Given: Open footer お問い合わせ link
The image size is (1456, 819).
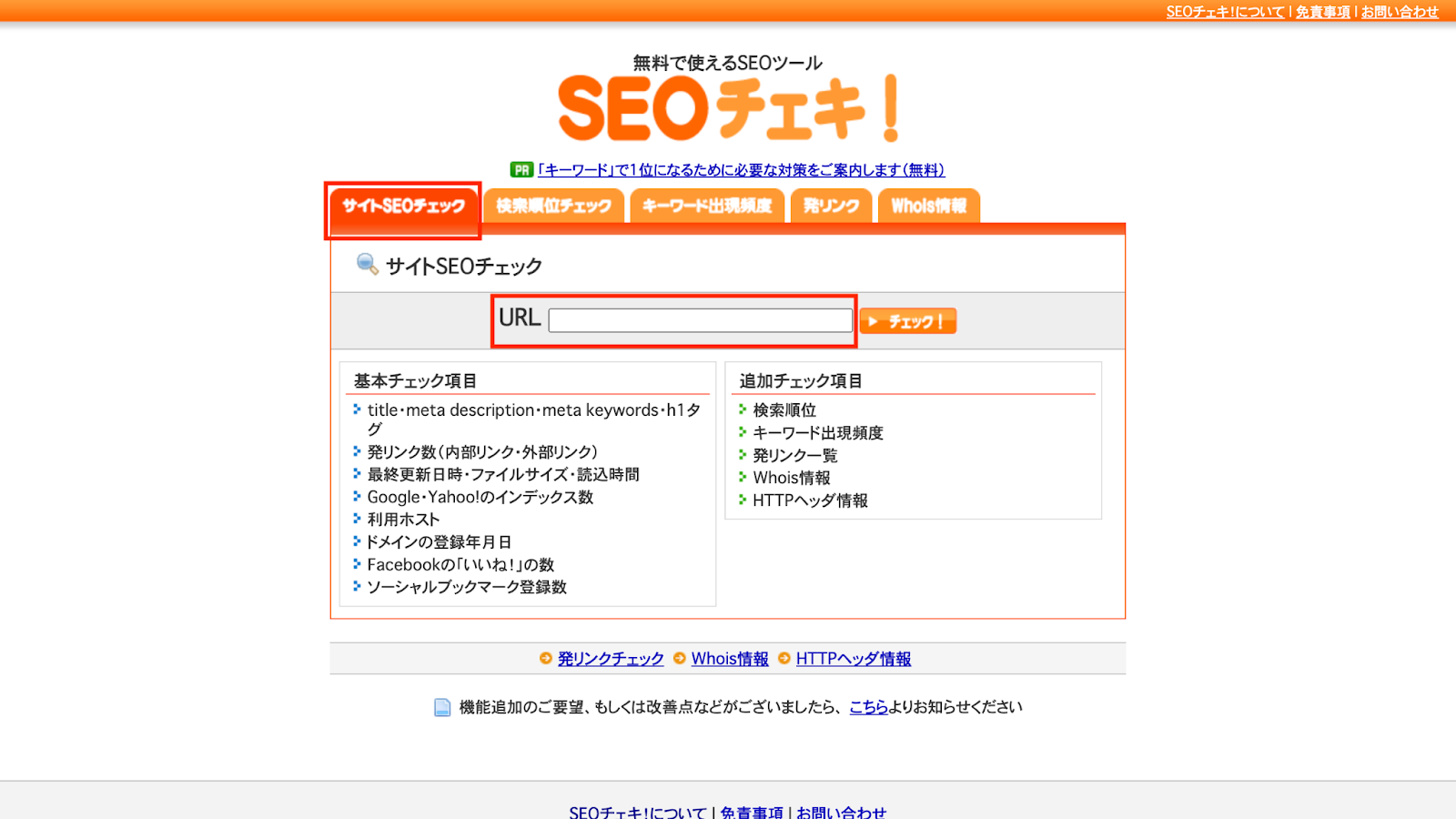Looking at the screenshot, I should coord(841,812).
